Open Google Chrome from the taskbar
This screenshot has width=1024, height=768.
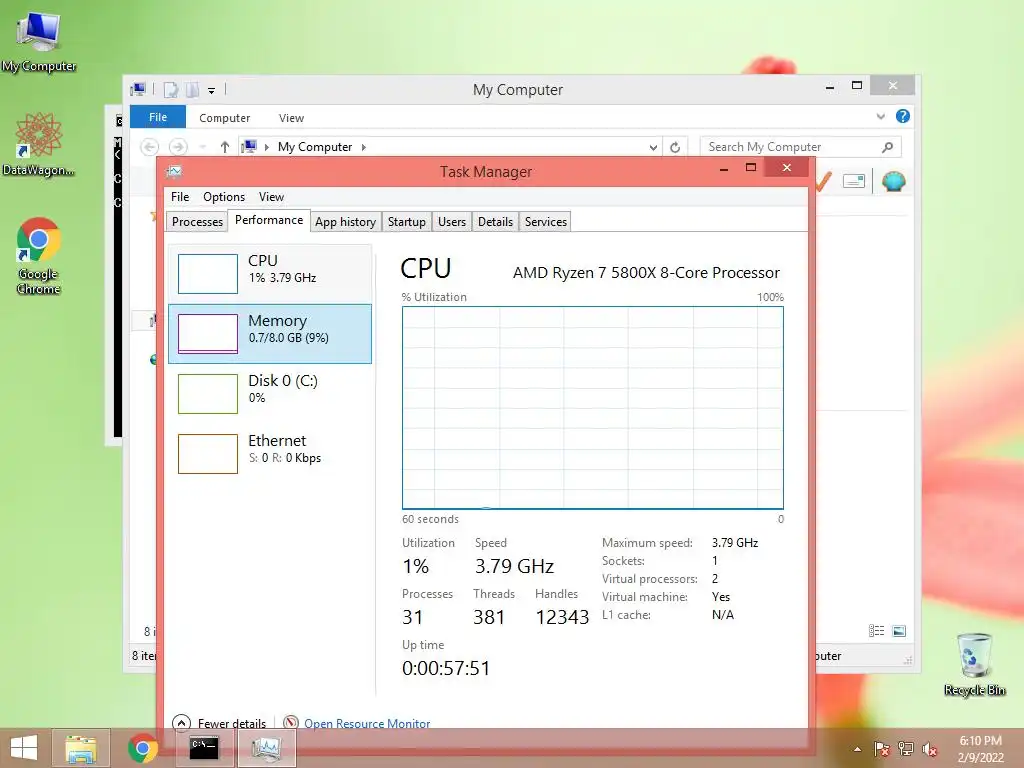pyautogui.click(x=142, y=748)
